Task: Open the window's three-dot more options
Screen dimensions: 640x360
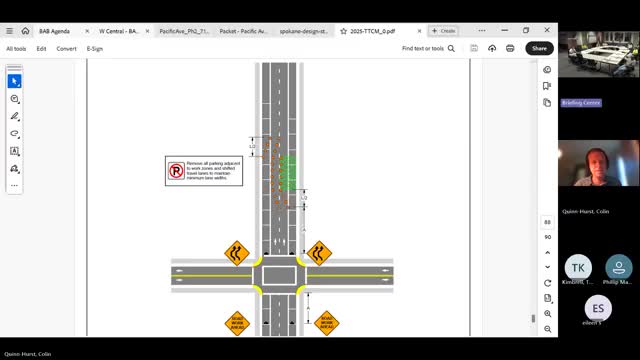Action: point(482,31)
